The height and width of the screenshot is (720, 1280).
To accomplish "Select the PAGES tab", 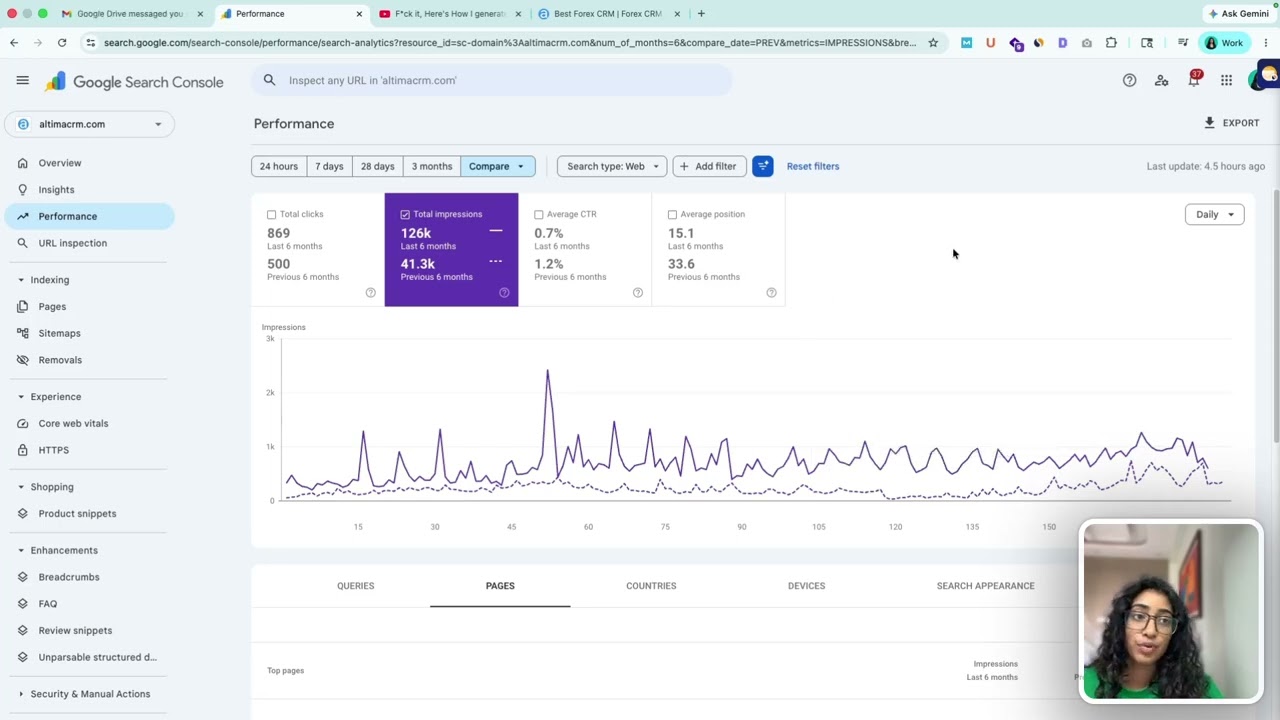I will (500, 586).
